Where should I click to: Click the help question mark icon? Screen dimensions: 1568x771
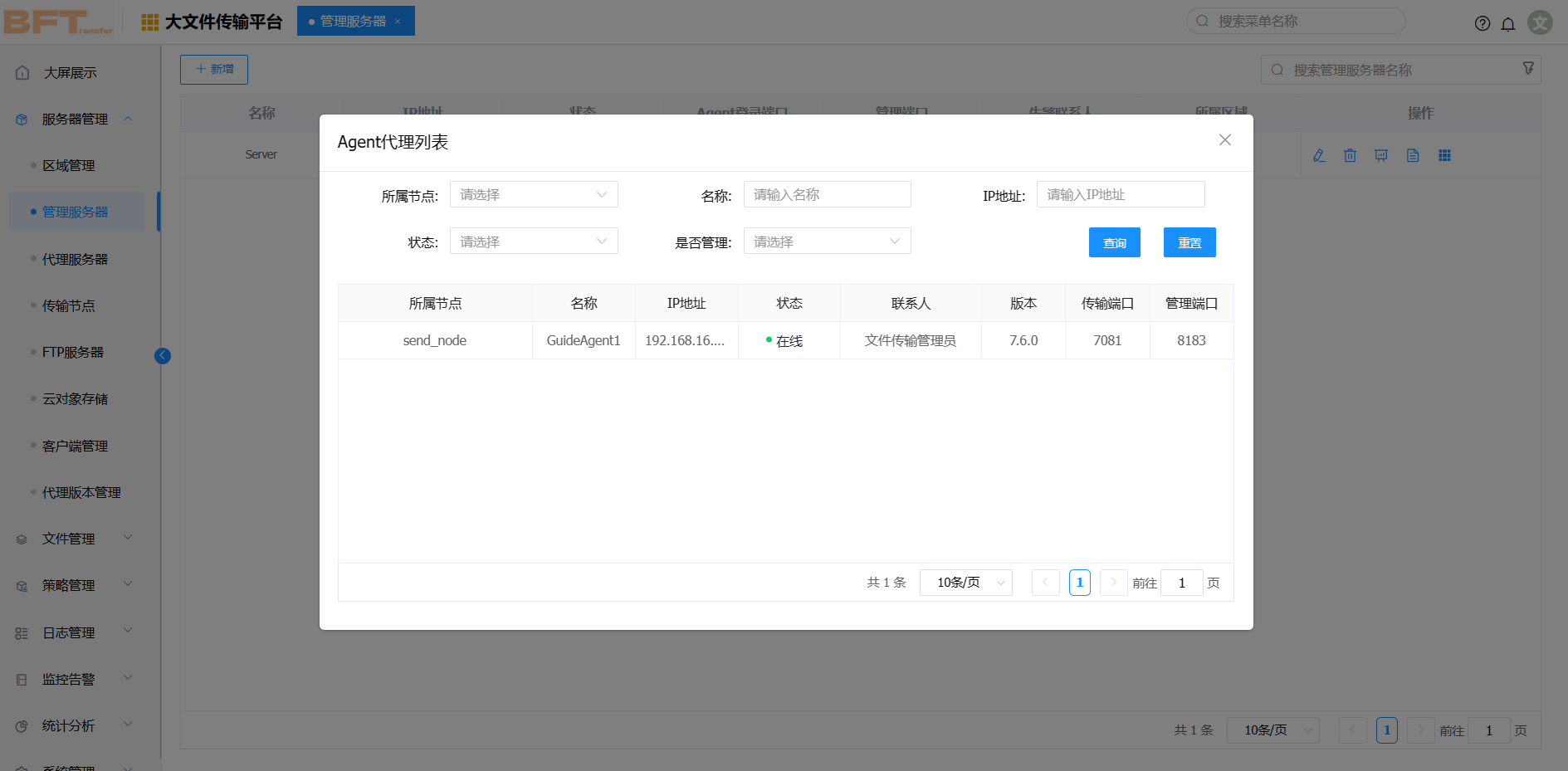[1482, 23]
